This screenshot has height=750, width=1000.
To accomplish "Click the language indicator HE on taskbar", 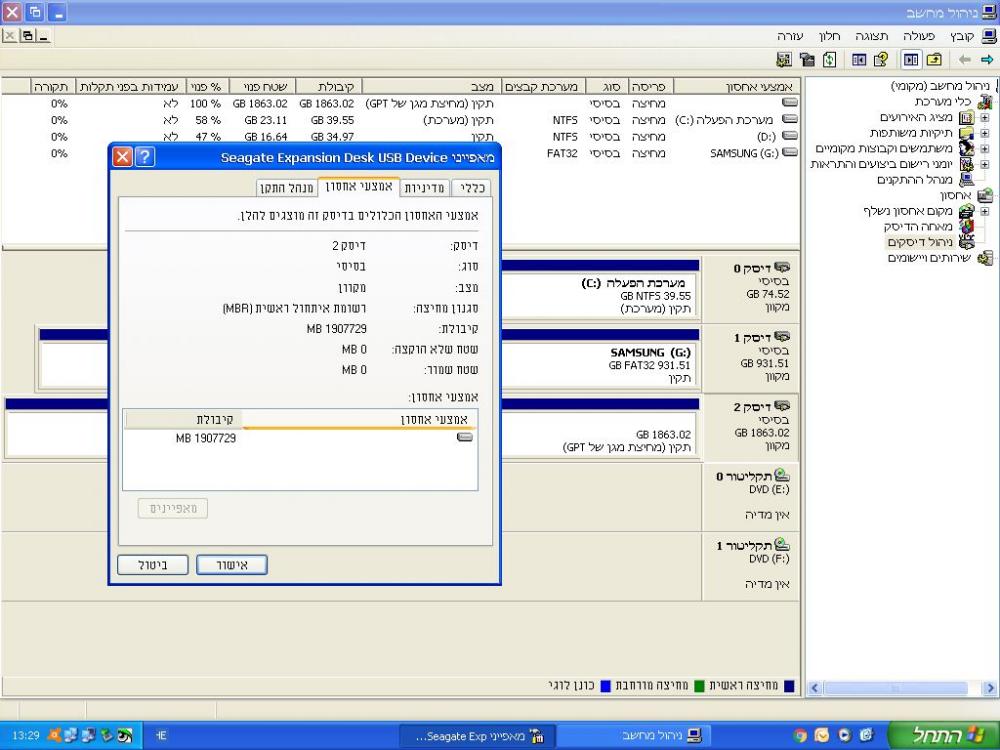I will point(161,736).
